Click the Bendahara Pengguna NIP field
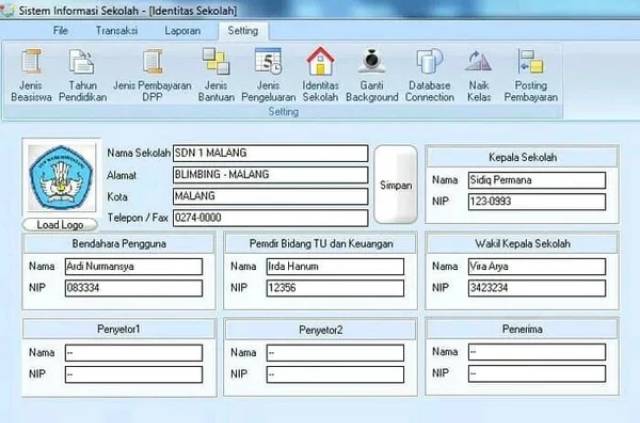640x423 pixels. coord(133,288)
